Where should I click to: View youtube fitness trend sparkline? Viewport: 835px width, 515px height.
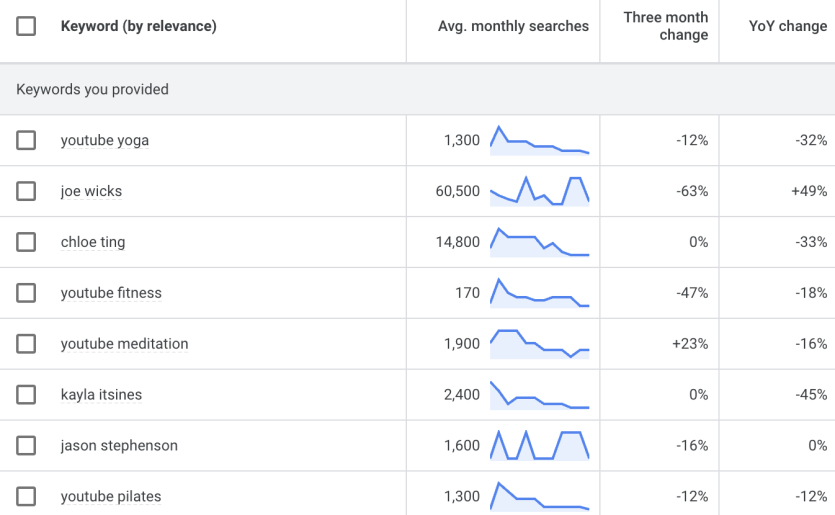pos(539,293)
